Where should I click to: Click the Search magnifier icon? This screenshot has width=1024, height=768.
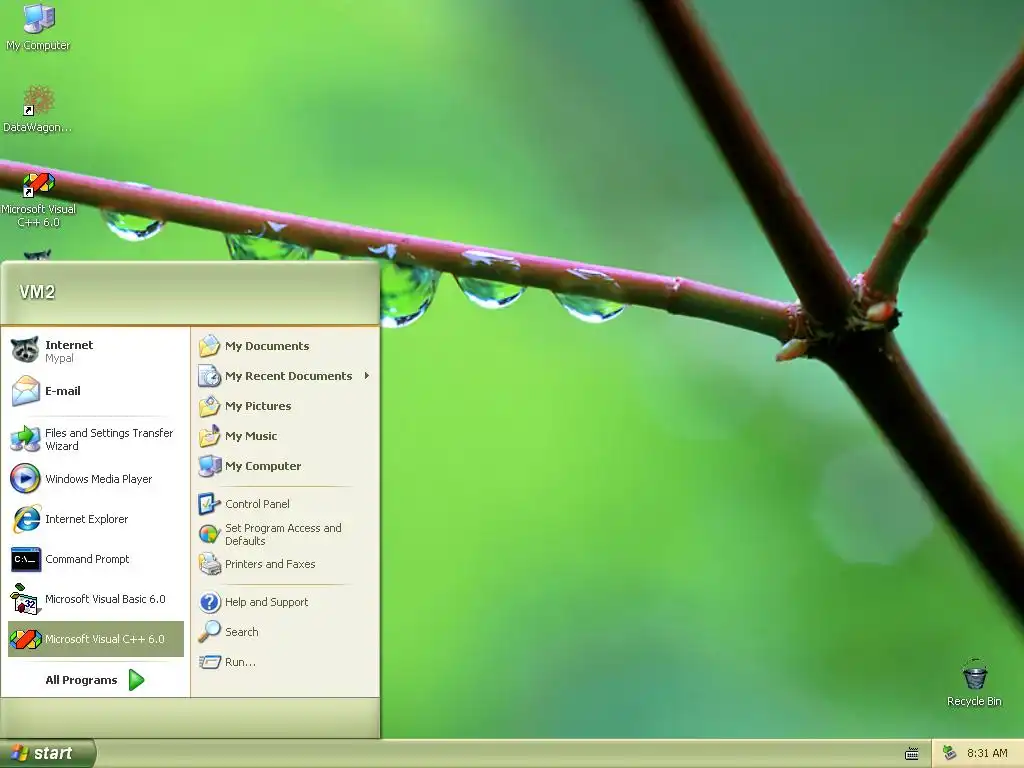(210, 632)
